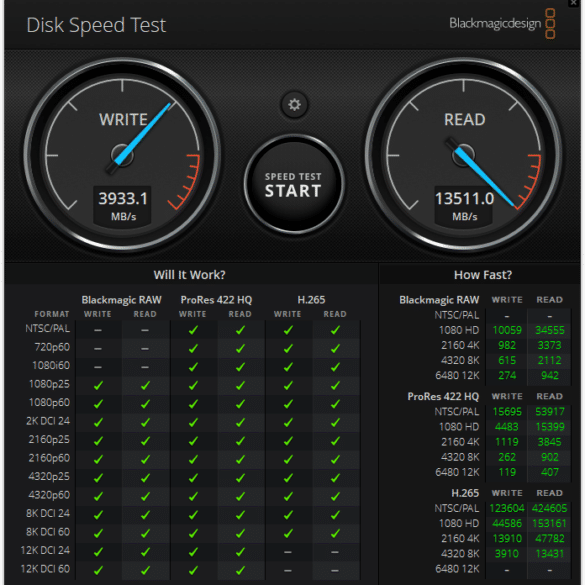
Task: Click the 8K DCI 24 row label
Action: (x=48, y=513)
